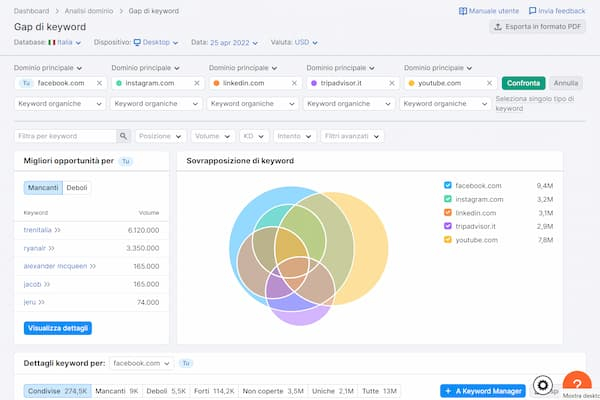Screen dimensions: 600x400
Task: Click Invia feedback chat icon link
Action: pos(532,11)
